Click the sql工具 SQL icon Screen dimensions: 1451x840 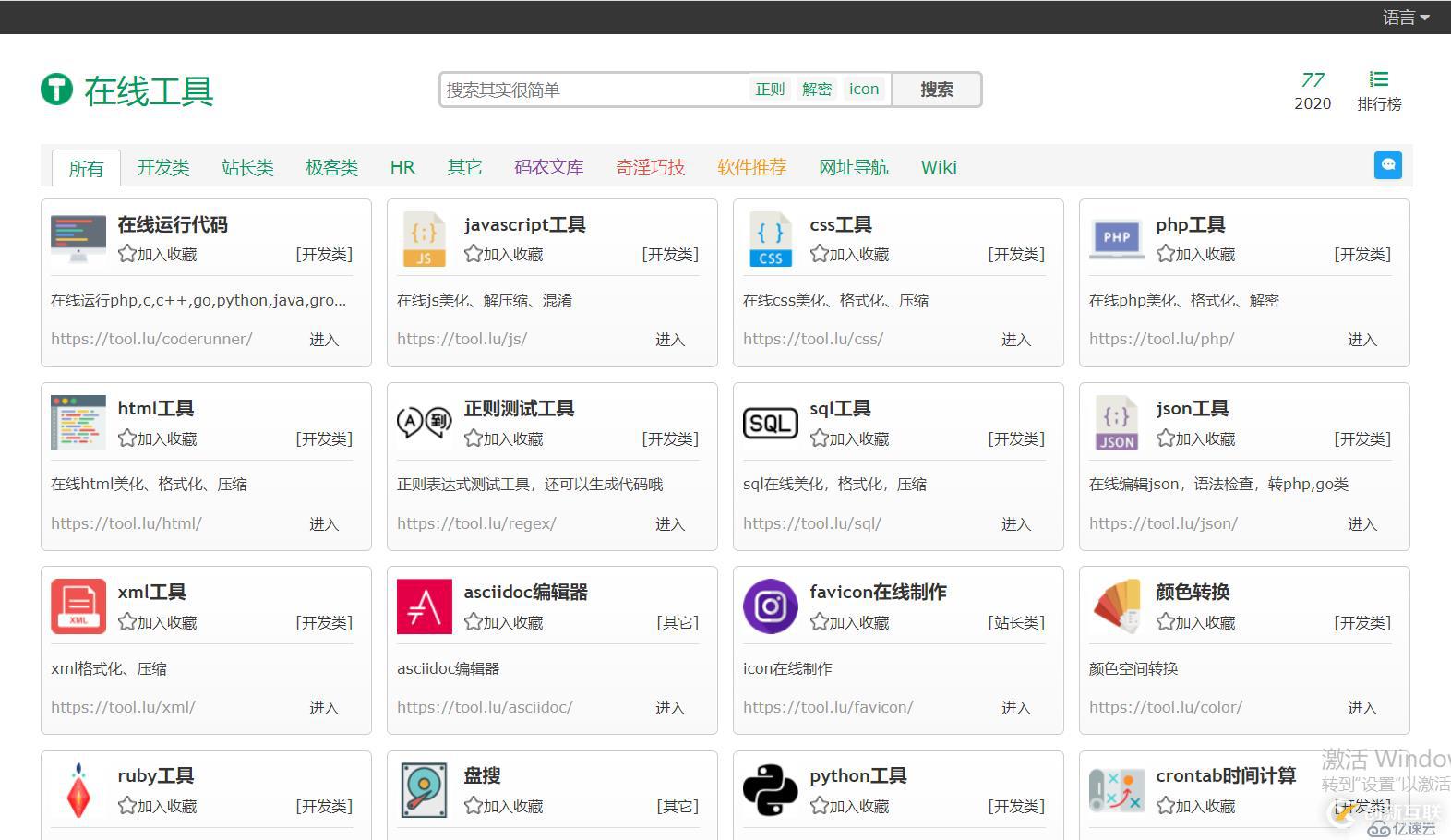pos(771,423)
